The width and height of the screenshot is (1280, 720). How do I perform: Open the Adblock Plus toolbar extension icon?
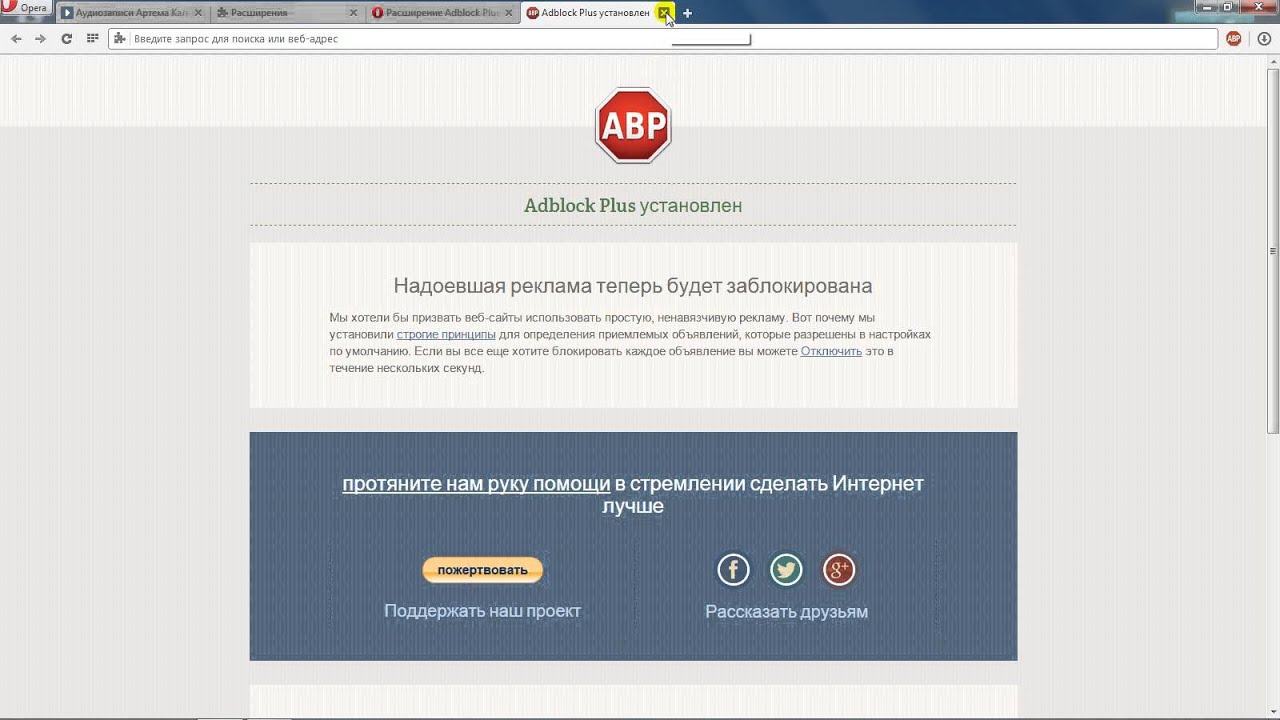pos(1234,39)
